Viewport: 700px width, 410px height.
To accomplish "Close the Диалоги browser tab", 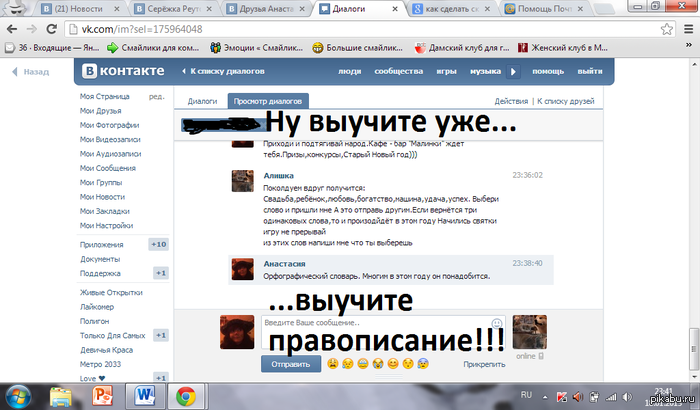I will [395, 8].
